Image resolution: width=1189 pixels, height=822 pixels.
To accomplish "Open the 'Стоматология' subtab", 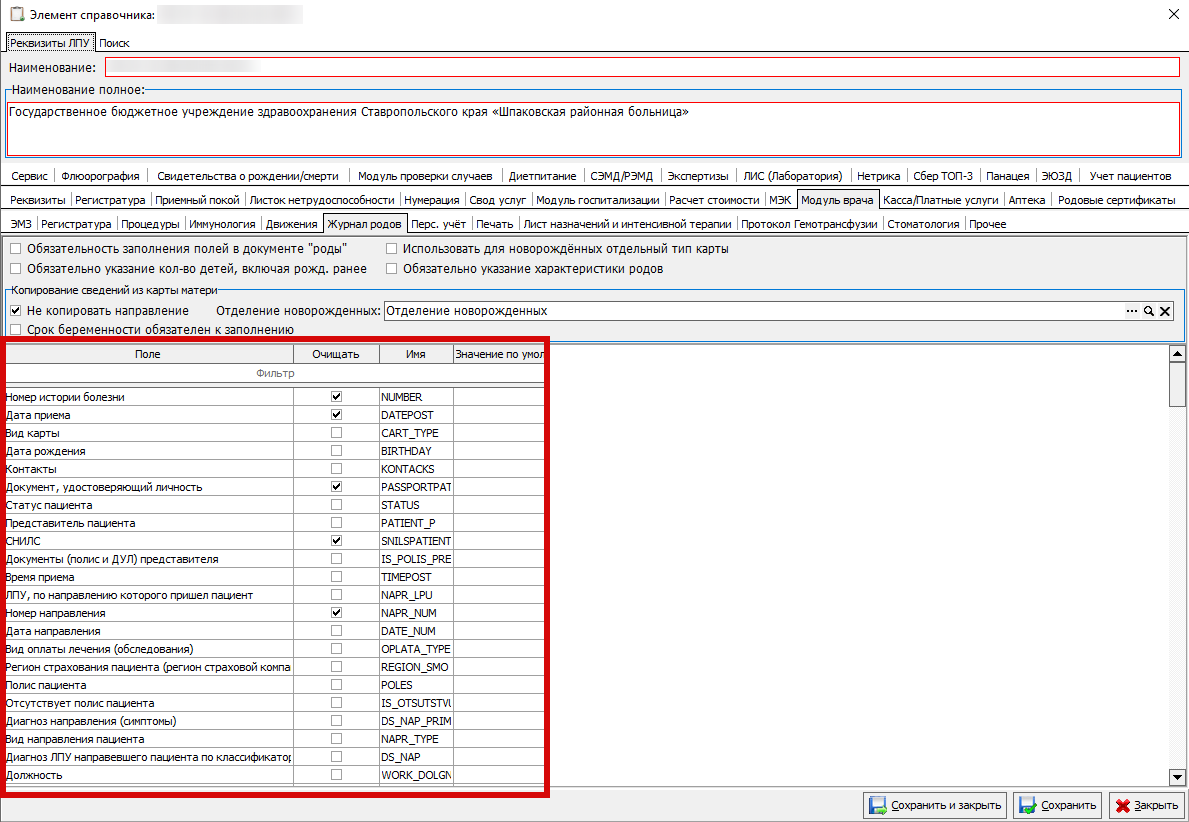I will (923, 224).
